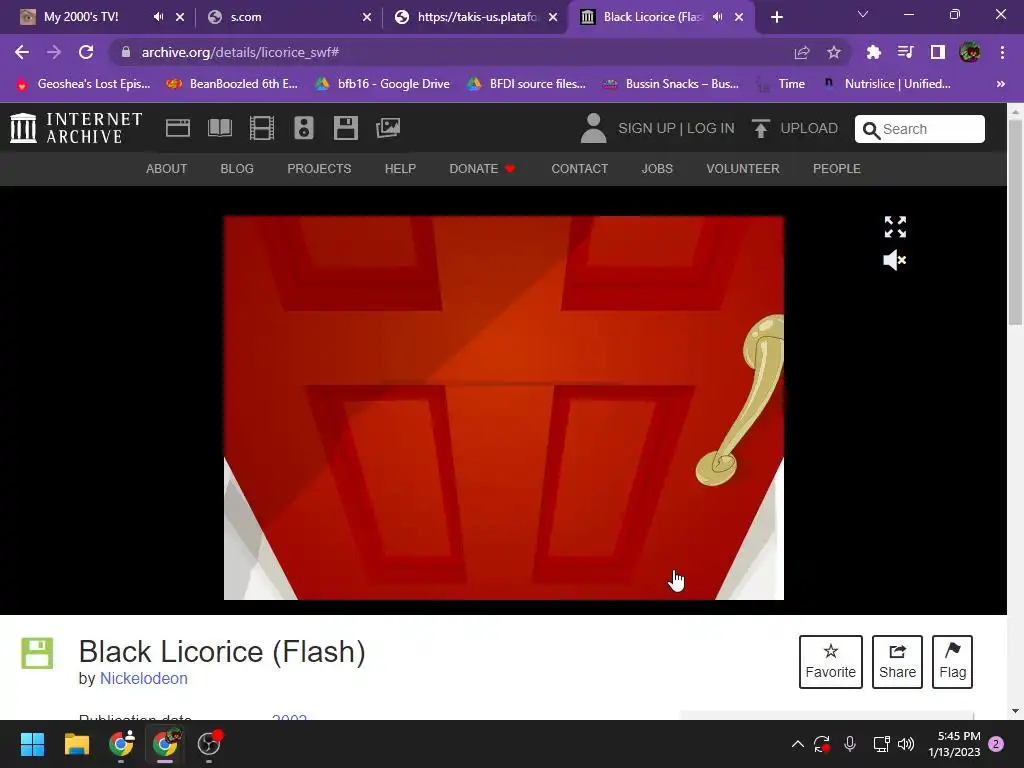Open the Texts (book) media icon
The width and height of the screenshot is (1024, 768).
coord(220,128)
